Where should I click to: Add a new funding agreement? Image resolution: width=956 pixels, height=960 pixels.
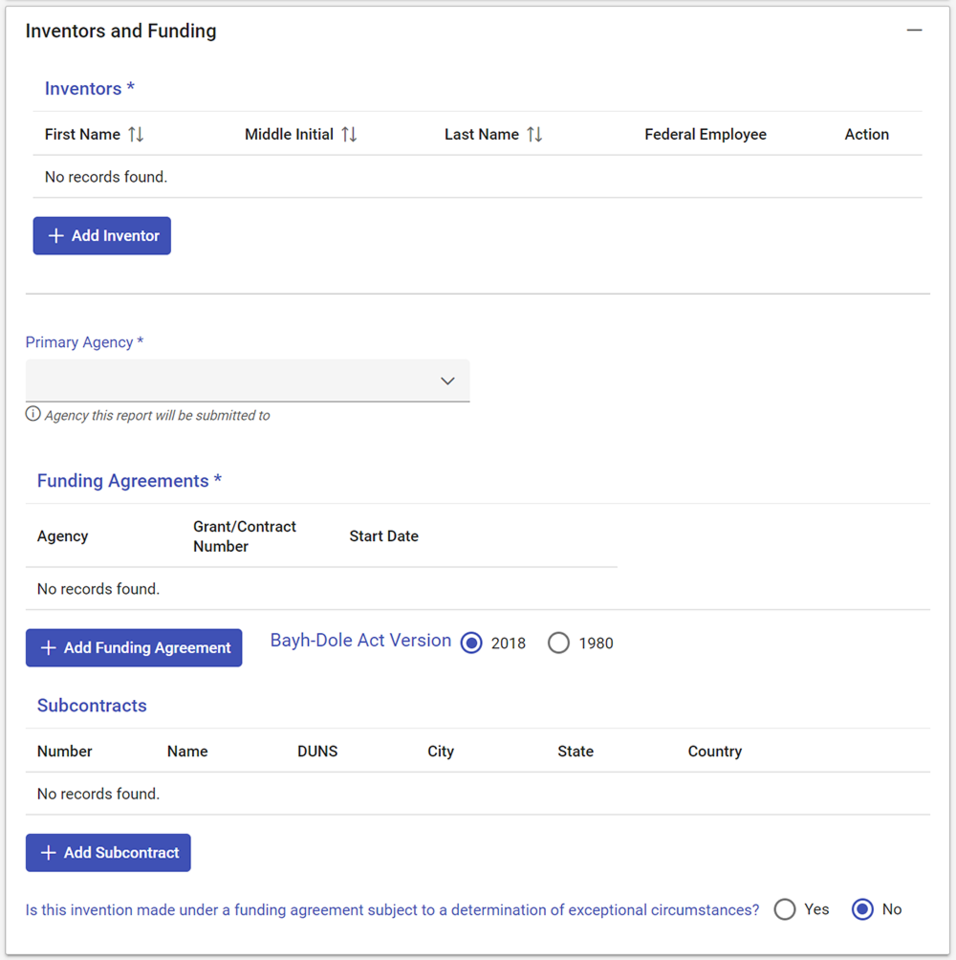pyautogui.click(x=133, y=647)
